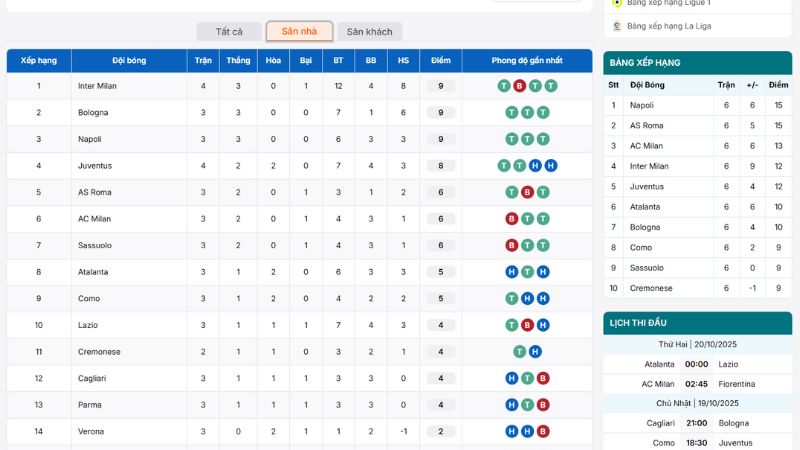Click the red B badge in Inter Milan's form
Image resolution: width=800 pixels, height=450 pixels.
[519, 86]
